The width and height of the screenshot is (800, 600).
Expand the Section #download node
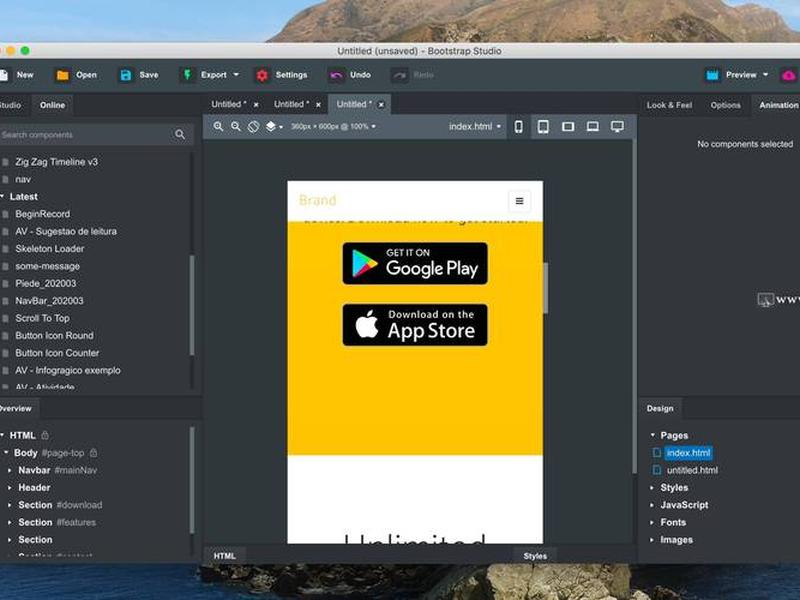[10, 505]
